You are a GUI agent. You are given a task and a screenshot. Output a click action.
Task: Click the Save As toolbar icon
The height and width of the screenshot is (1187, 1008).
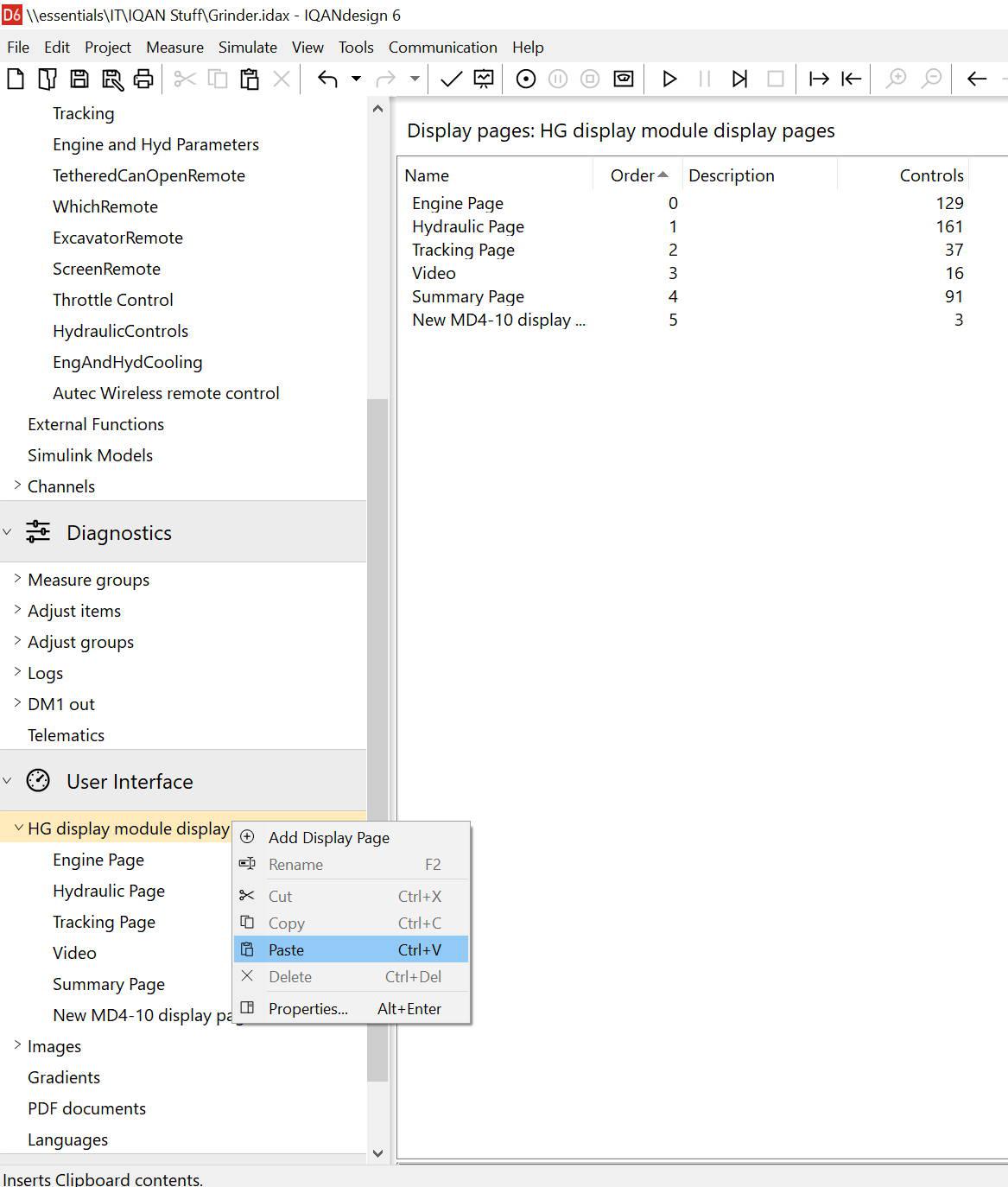coord(111,79)
